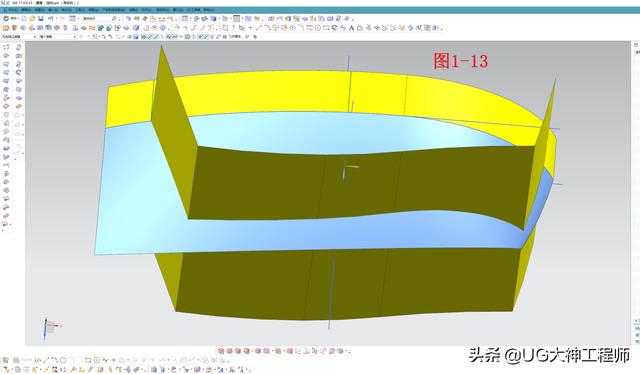Click the Open folder icon
Image resolution: width=640 pixels, height=374 pixels.
coord(32,18)
